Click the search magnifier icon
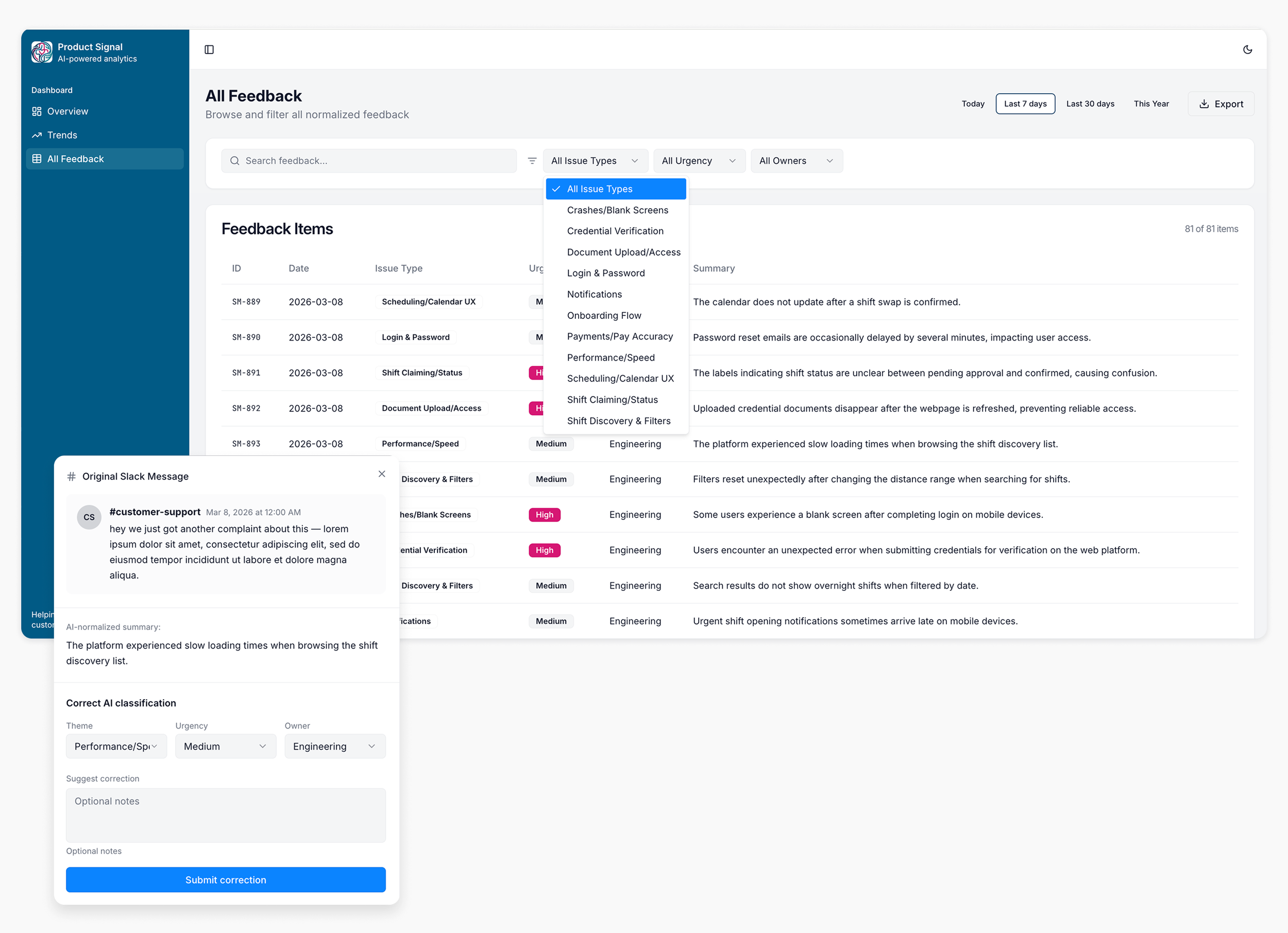1288x933 pixels. (234, 161)
